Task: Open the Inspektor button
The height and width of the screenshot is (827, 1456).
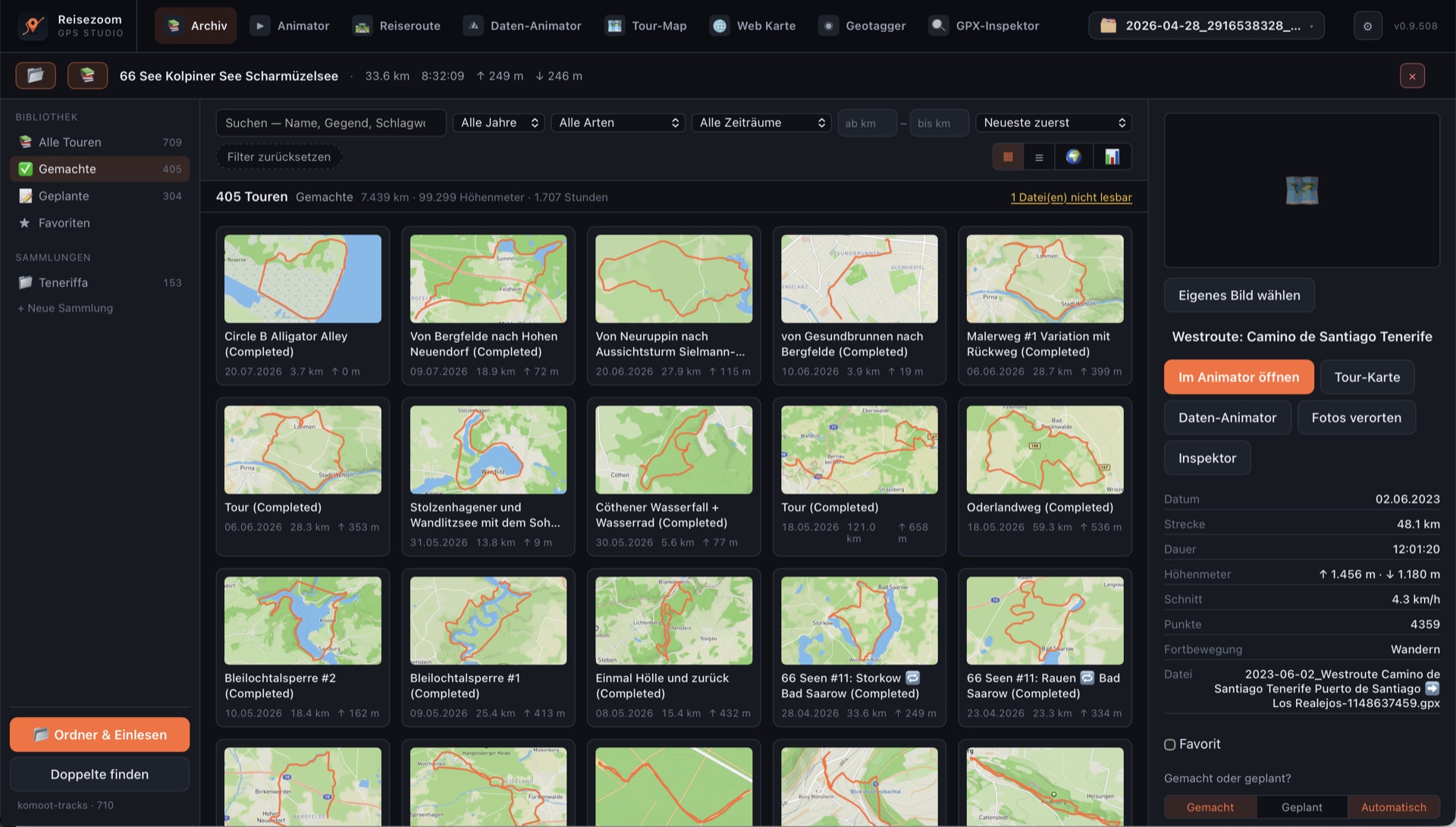Action: [1207, 458]
